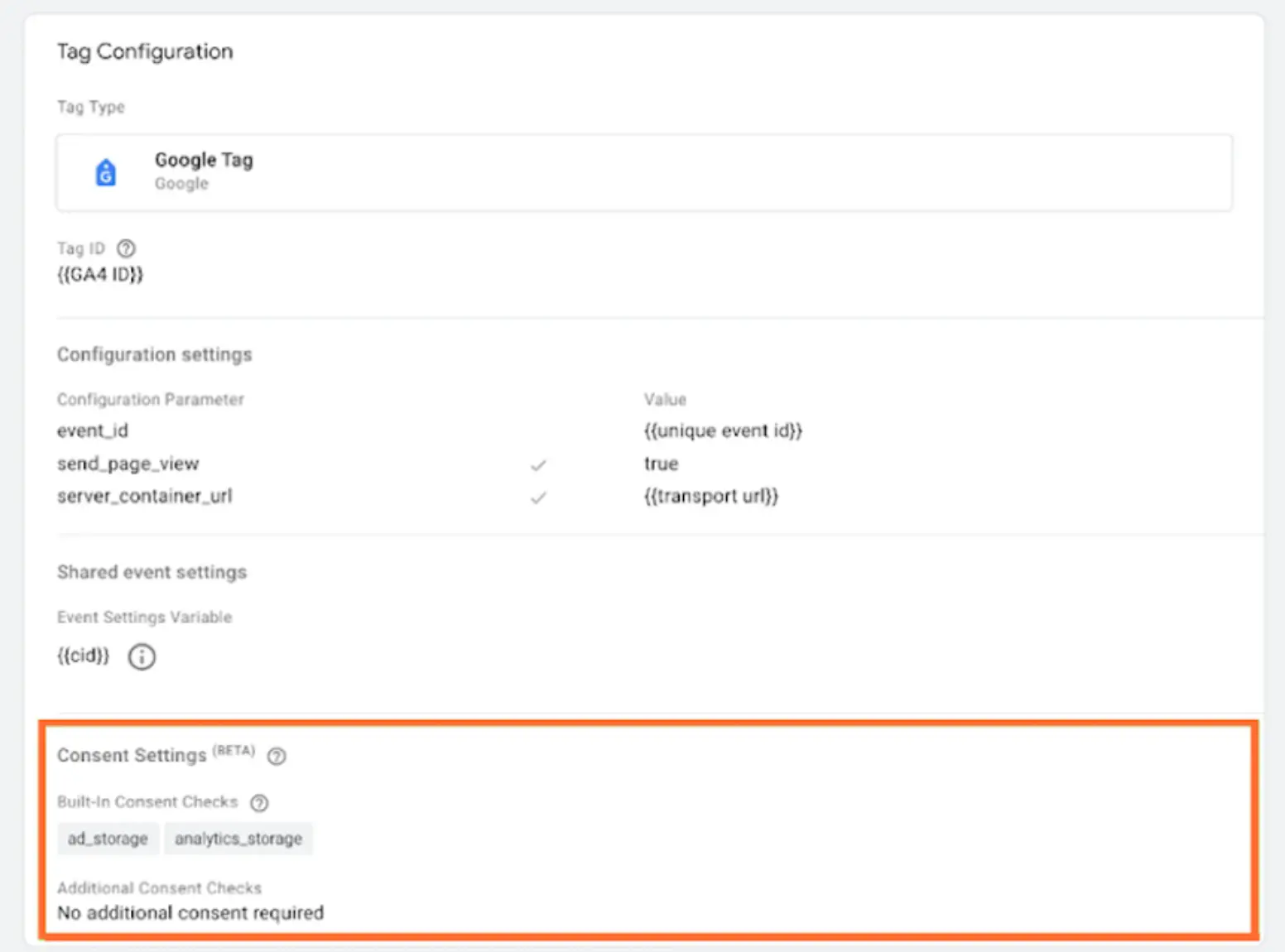
Task: Click the Built-In Consent Checks label
Action: pyautogui.click(x=147, y=801)
